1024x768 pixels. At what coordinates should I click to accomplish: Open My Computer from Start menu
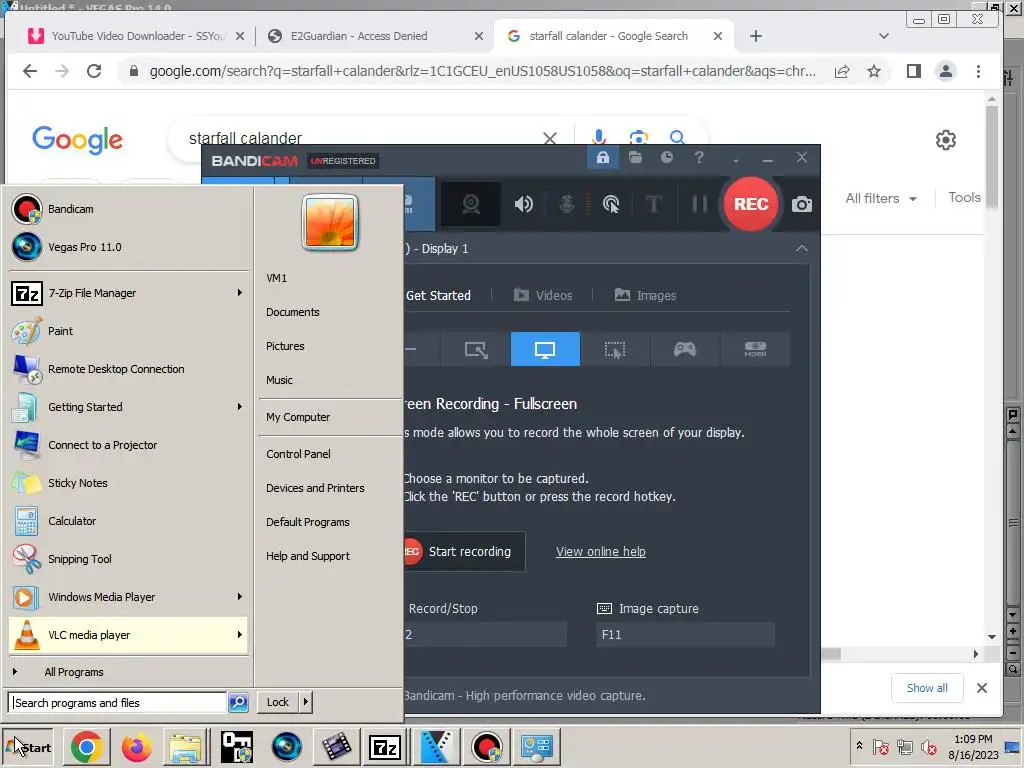(298, 417)
